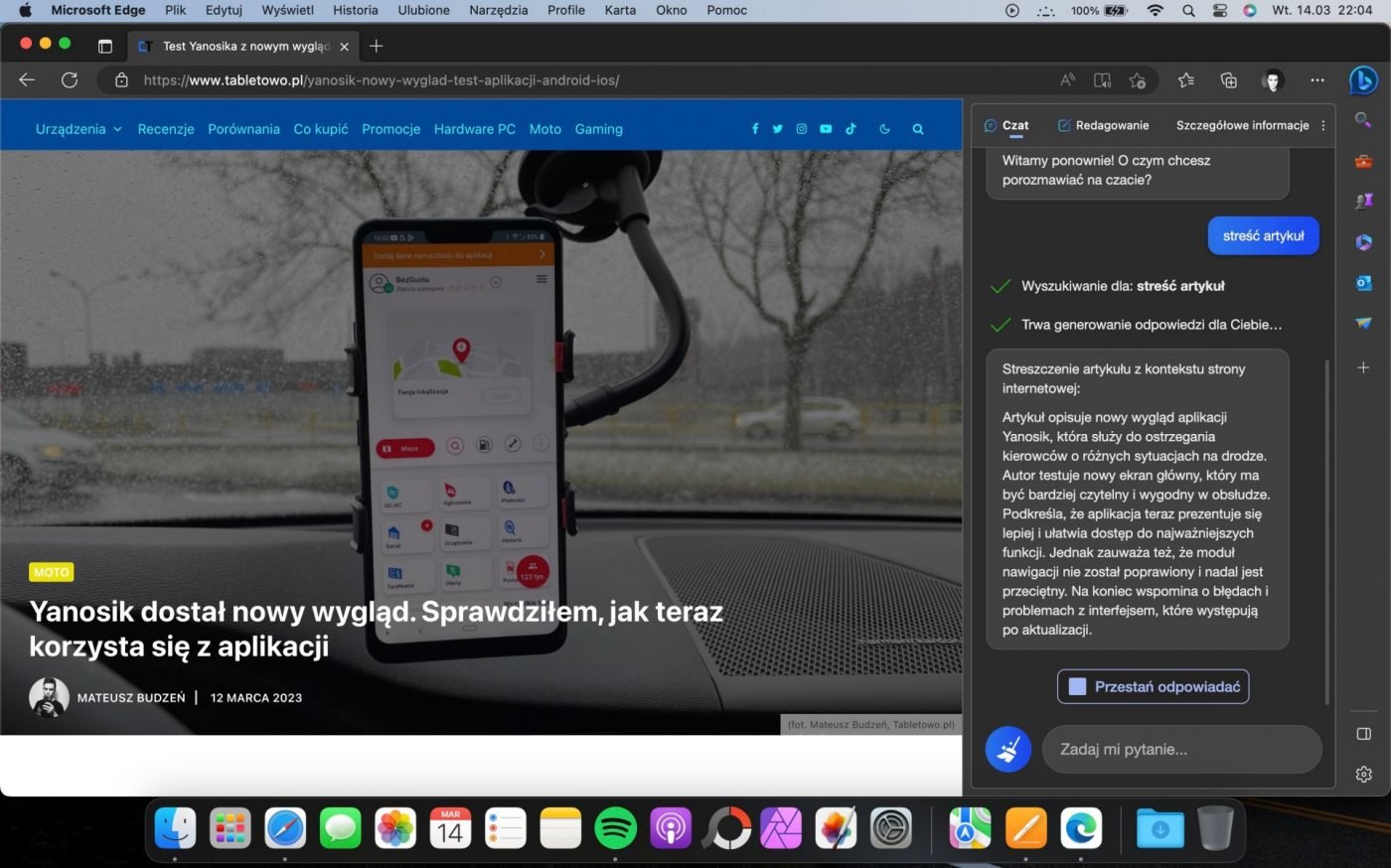This screenshot has width=1391, height=868.
Task: Click the address bar URL
Action: [382, 80]
